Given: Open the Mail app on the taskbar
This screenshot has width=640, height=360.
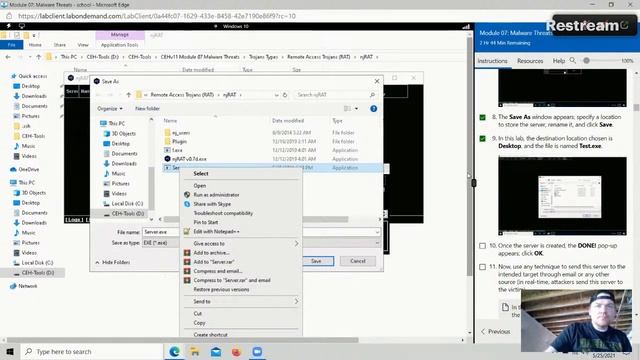Looking at the screenshot, I should [216, 351].
